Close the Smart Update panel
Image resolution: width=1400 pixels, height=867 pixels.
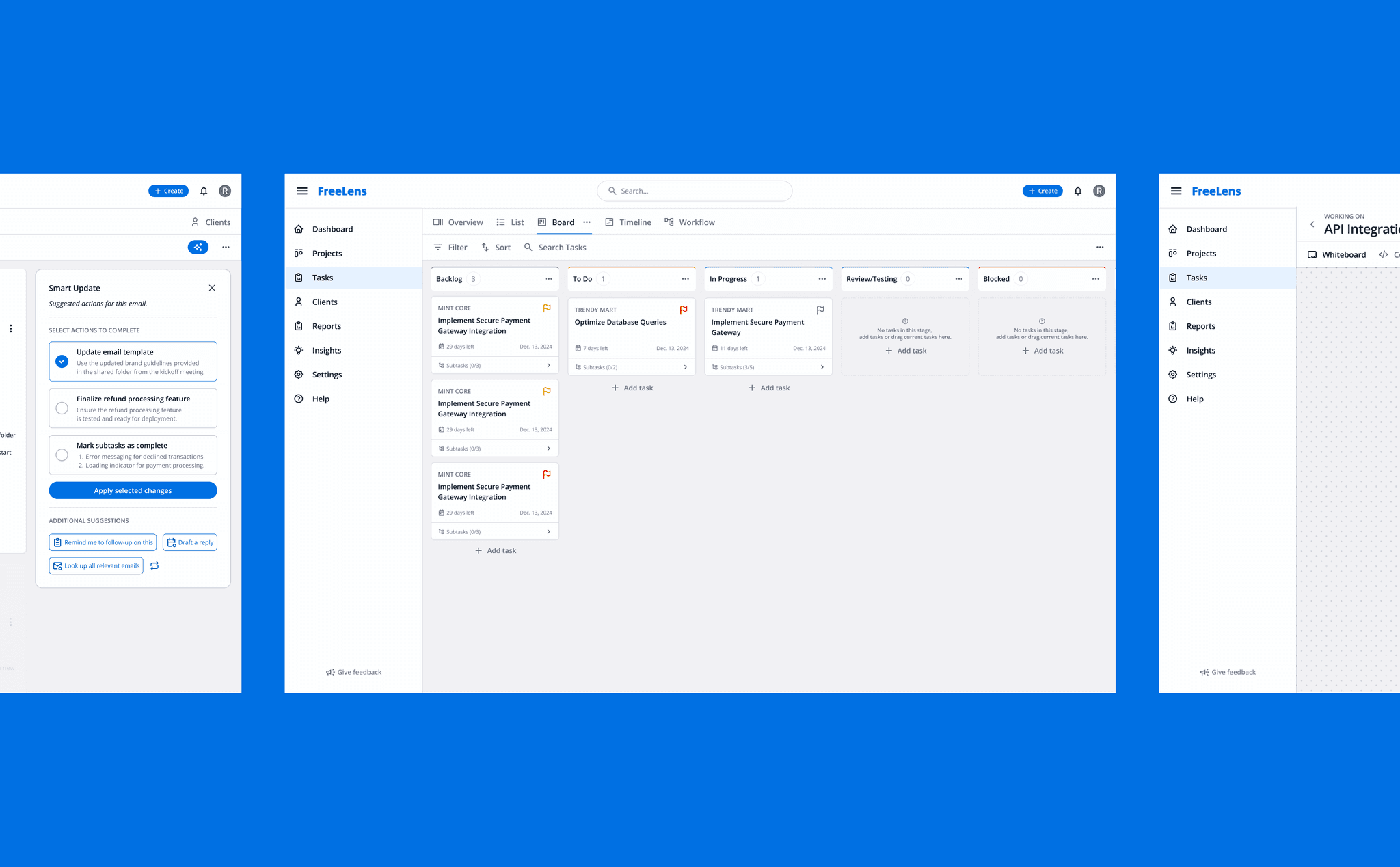pos(212,288)
